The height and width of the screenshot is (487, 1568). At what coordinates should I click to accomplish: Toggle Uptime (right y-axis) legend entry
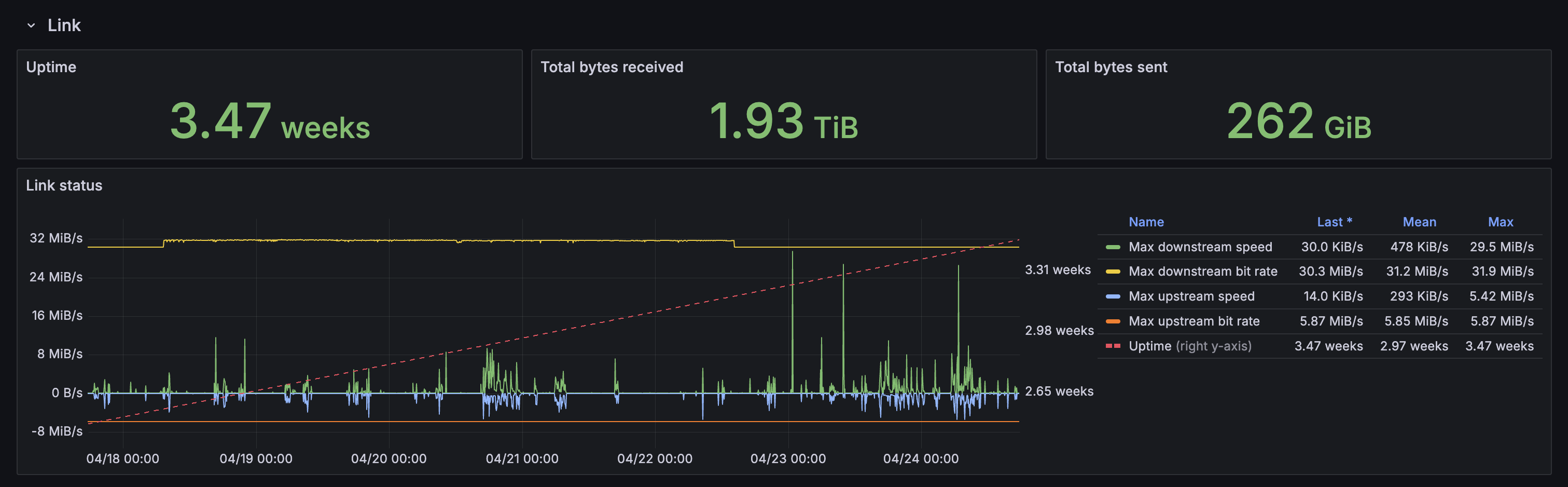pos(1189,346)
